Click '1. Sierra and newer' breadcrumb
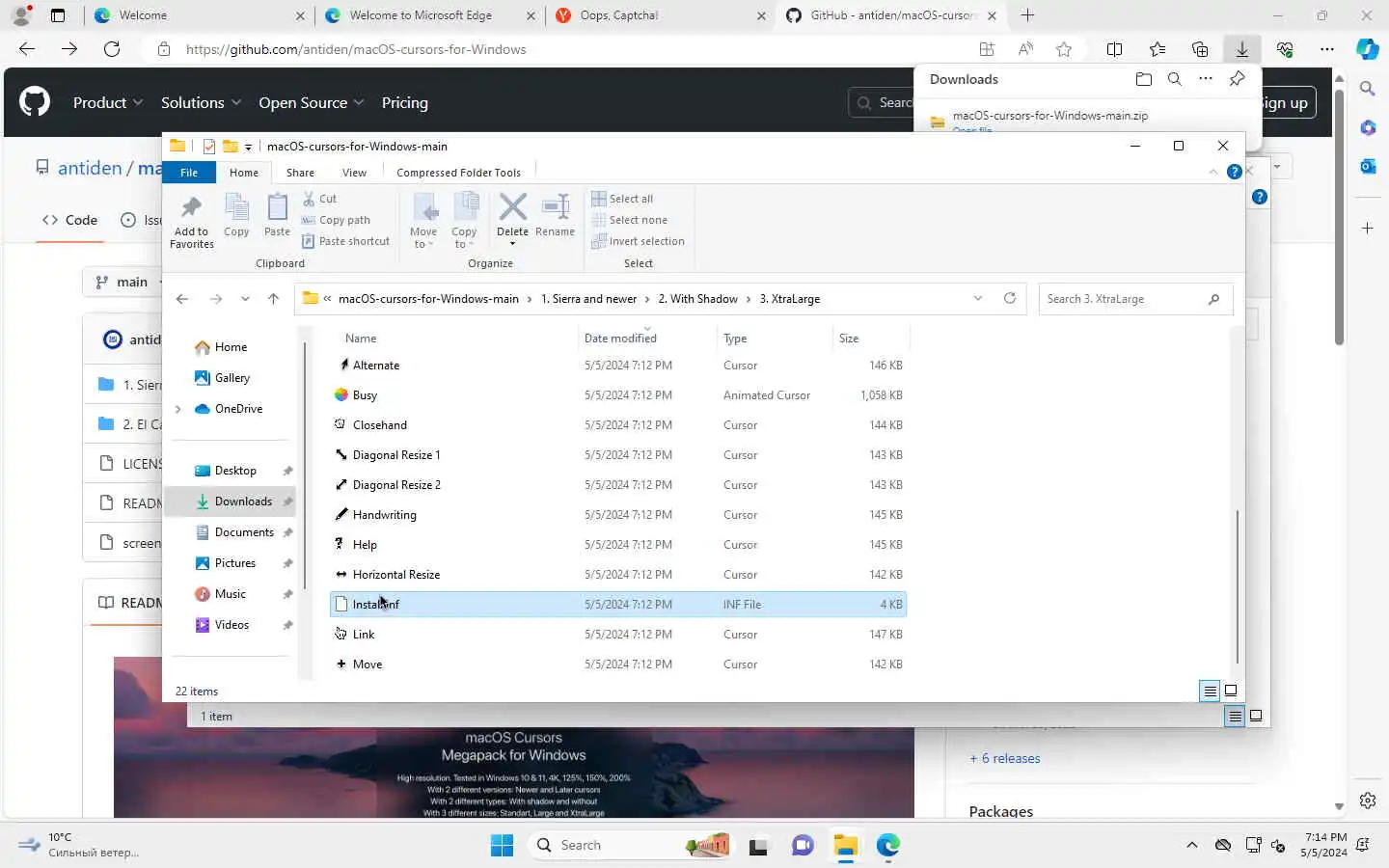The image size is (1389, 868). click(x=588, y=299)
